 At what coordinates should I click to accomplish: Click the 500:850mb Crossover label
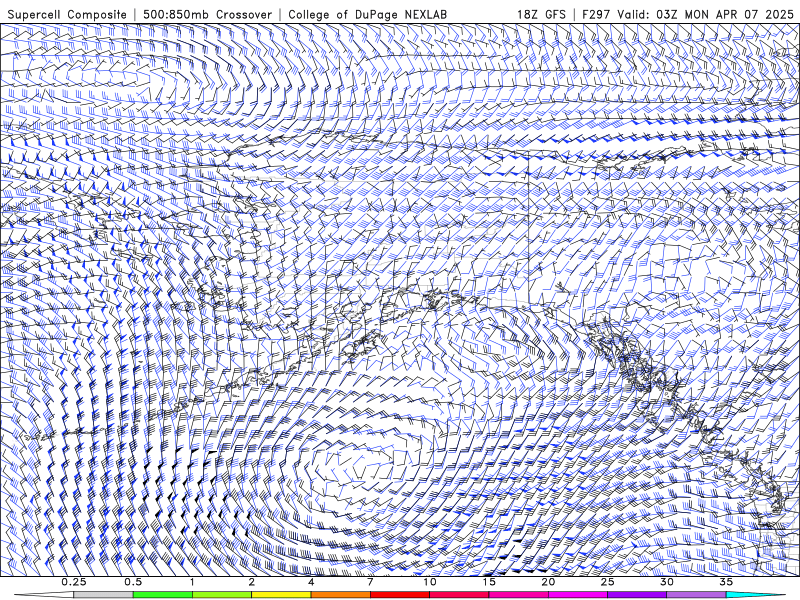[207, 15]
